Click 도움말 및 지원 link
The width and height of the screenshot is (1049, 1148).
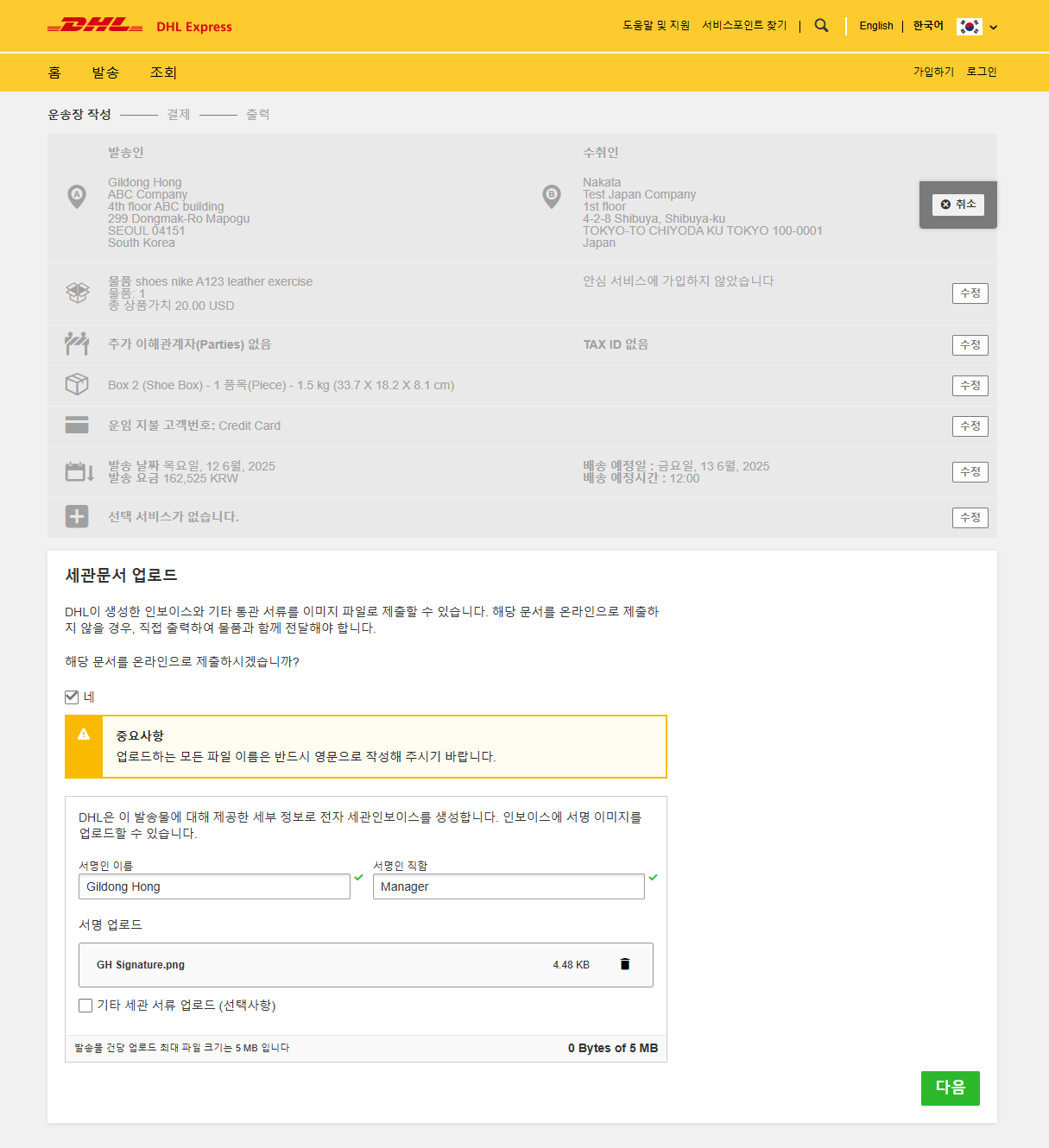click(x=656, y=26)
